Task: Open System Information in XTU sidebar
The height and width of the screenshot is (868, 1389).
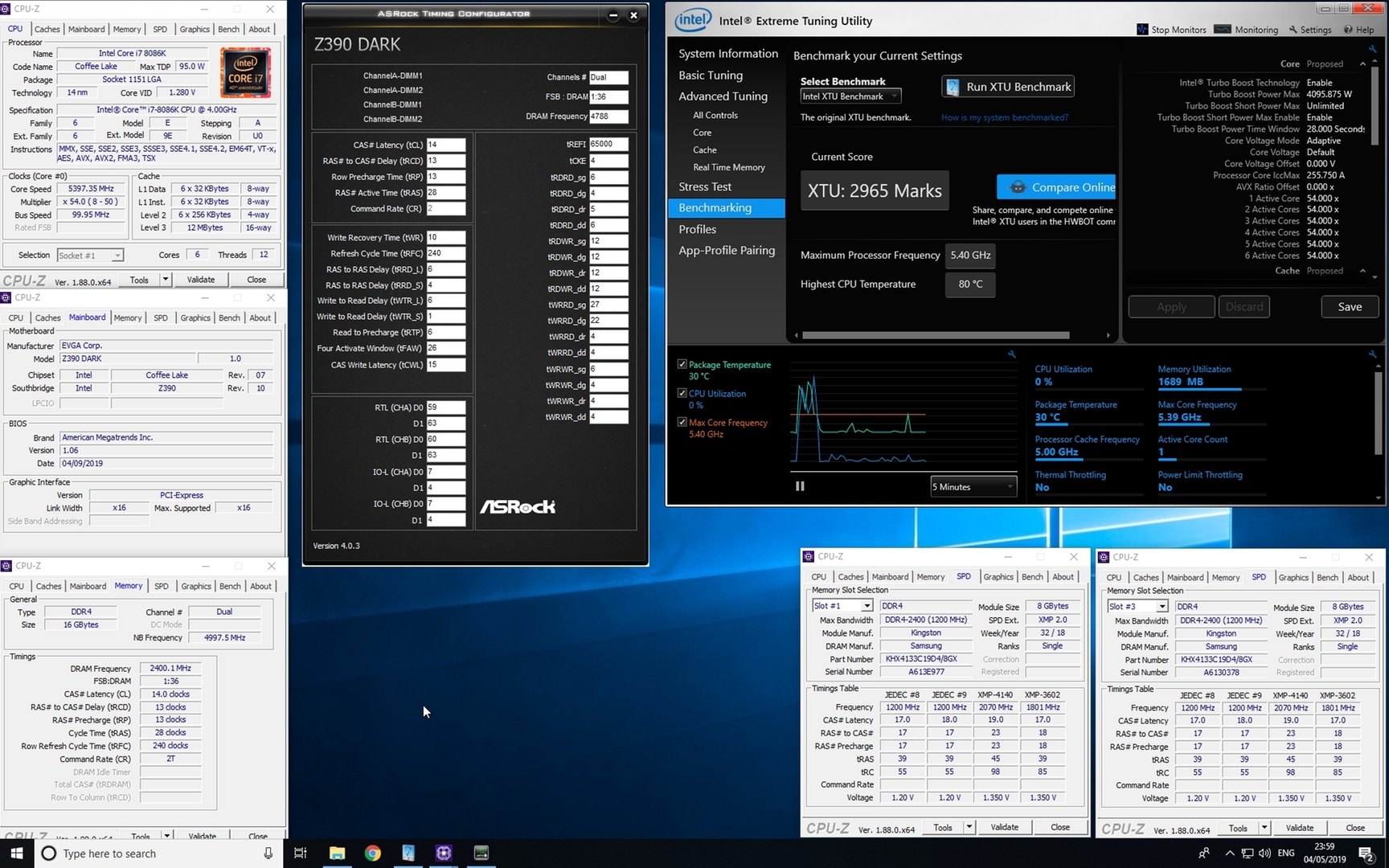Action: pos(728,54)
